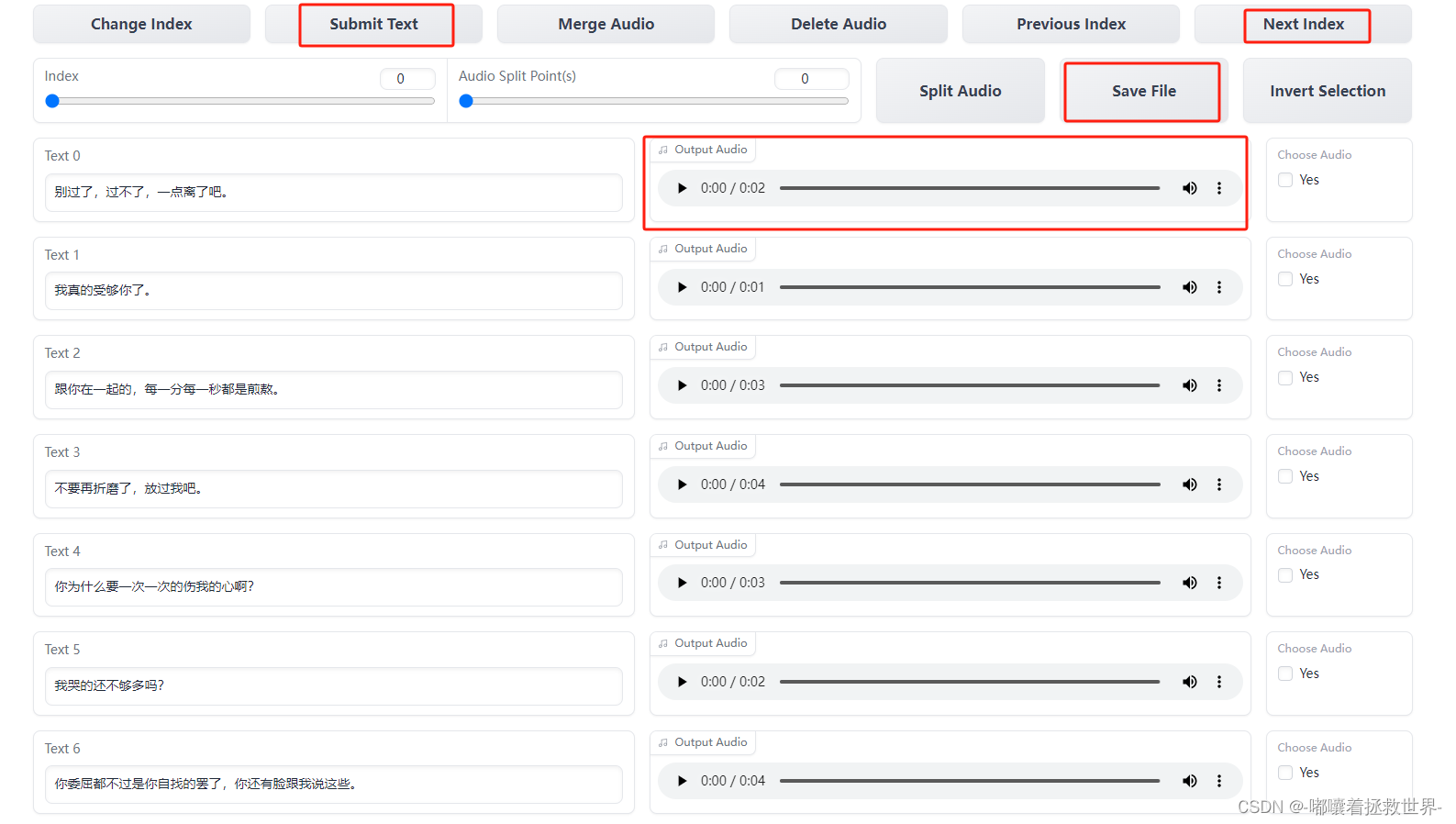Click the Text 6 text box
This screenshot has width=1456, height=824.
(x=334, y=785)
